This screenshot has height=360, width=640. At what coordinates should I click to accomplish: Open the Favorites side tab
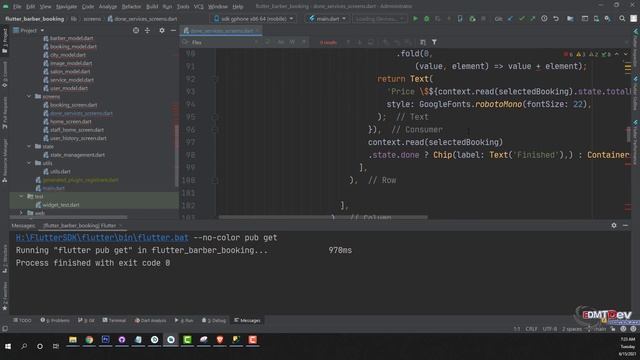click(4, 296)
